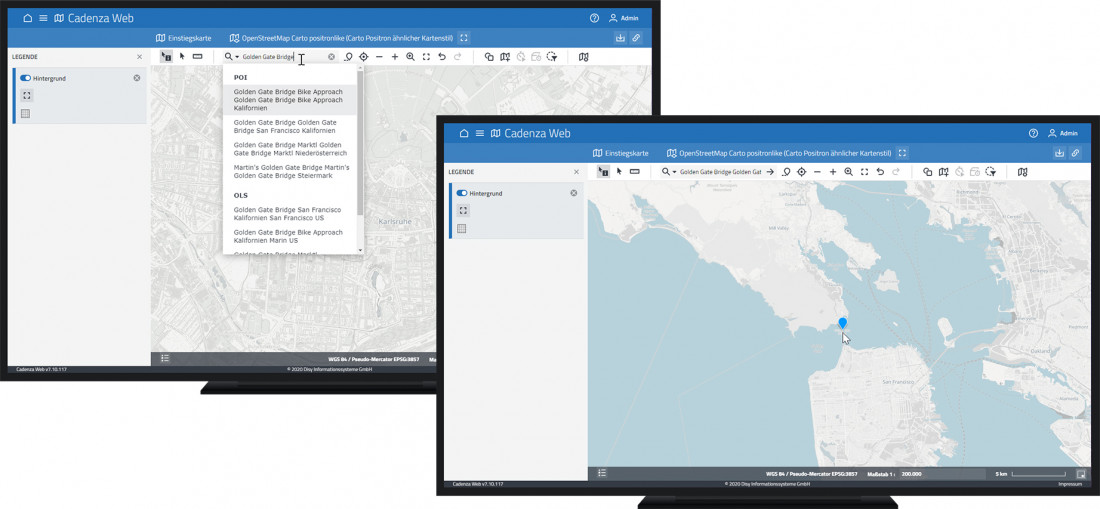Click download icon on the front screen

[x=1059, y=153]
